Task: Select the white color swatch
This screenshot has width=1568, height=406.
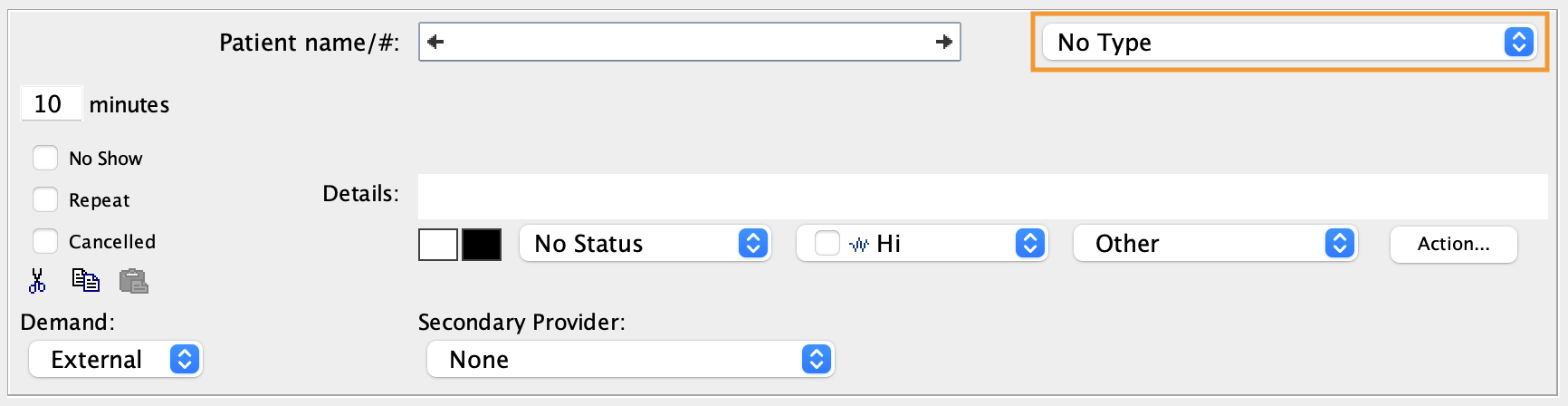Action: [x=438, y=245]
